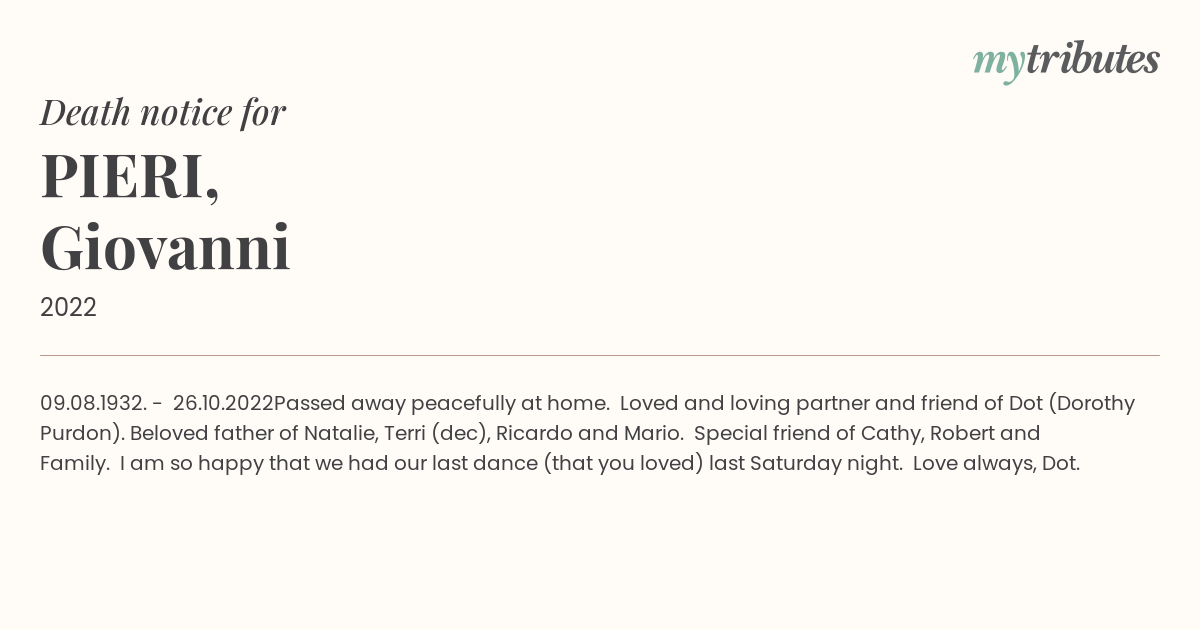Viewport: 1200px width, 630px height.
Task: Click 'Special friend of Cathy' text
Action: [807, 434]
